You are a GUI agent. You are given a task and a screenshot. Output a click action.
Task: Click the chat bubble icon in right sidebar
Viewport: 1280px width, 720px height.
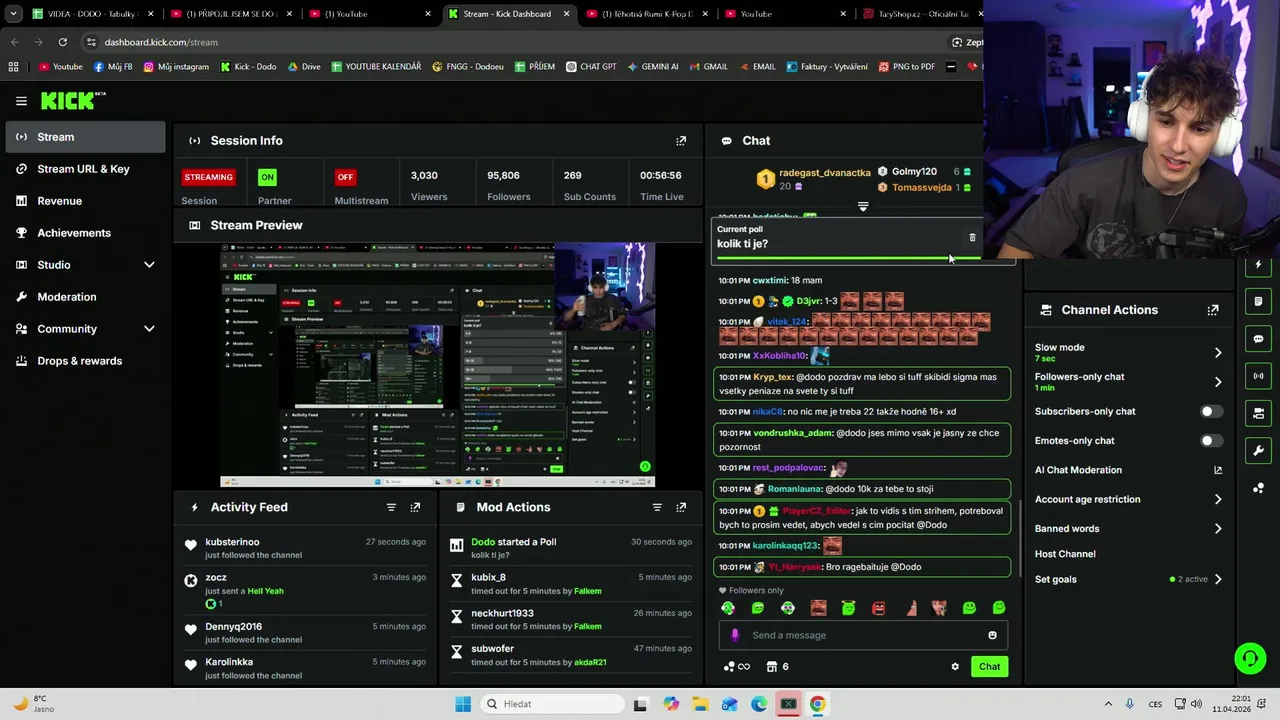coord(1258,339)
